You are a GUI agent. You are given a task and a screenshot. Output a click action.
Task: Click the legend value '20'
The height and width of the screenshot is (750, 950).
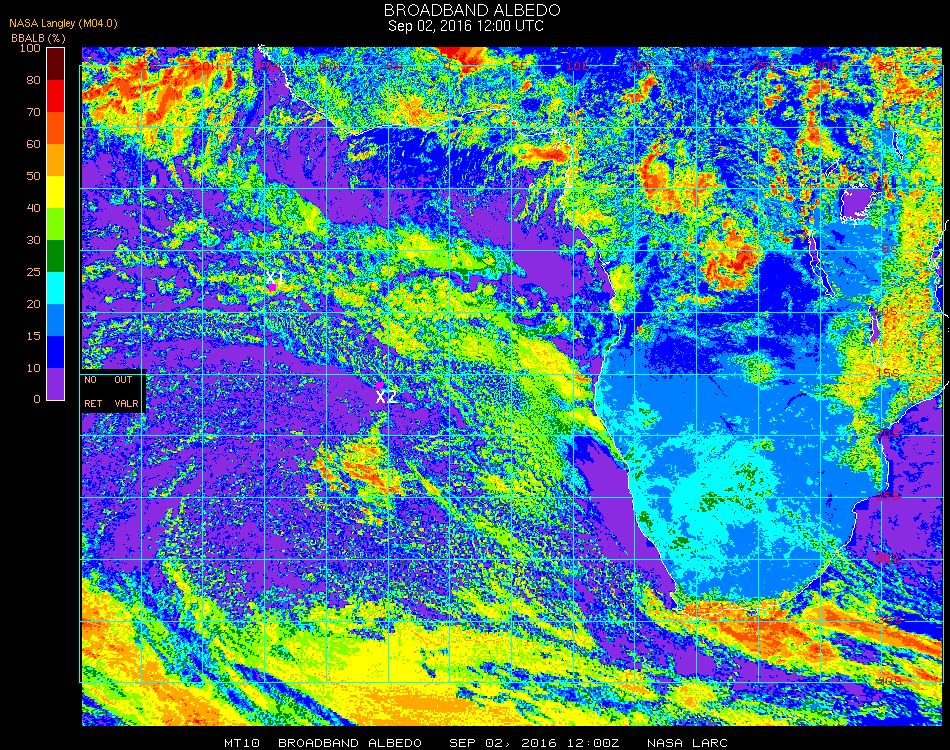tap(33, 304)
